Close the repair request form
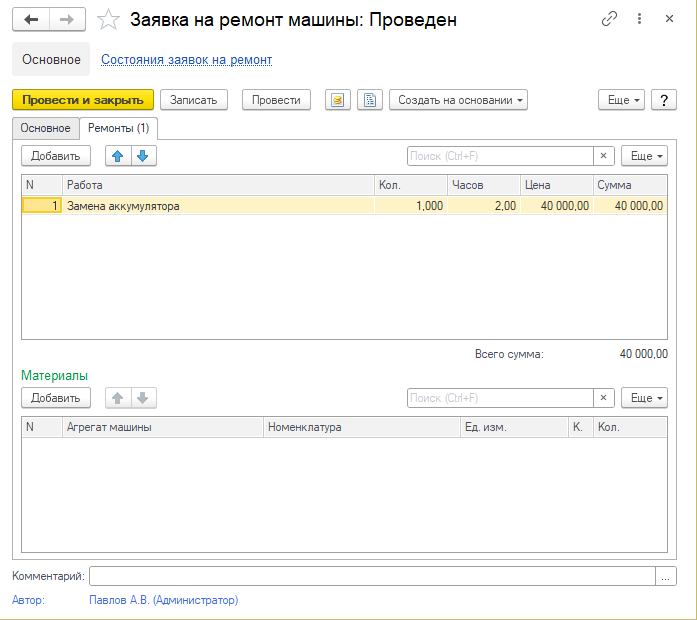The image size is (697, 620). tap(669, 19)
